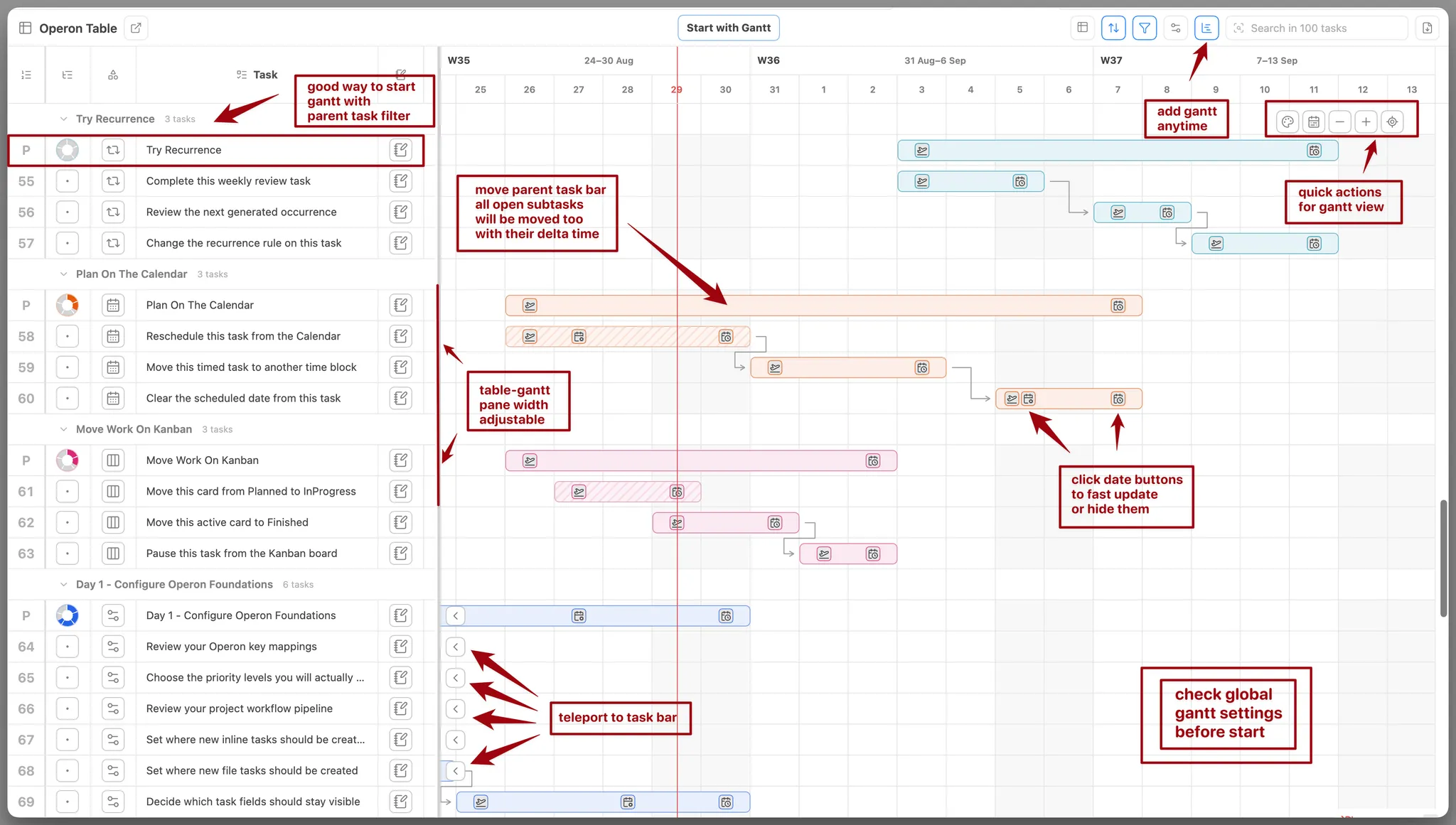Collapse the Move Work On Kanban group
The height and width of the screenshot is (825, 1456).
[x=63, y=429]
